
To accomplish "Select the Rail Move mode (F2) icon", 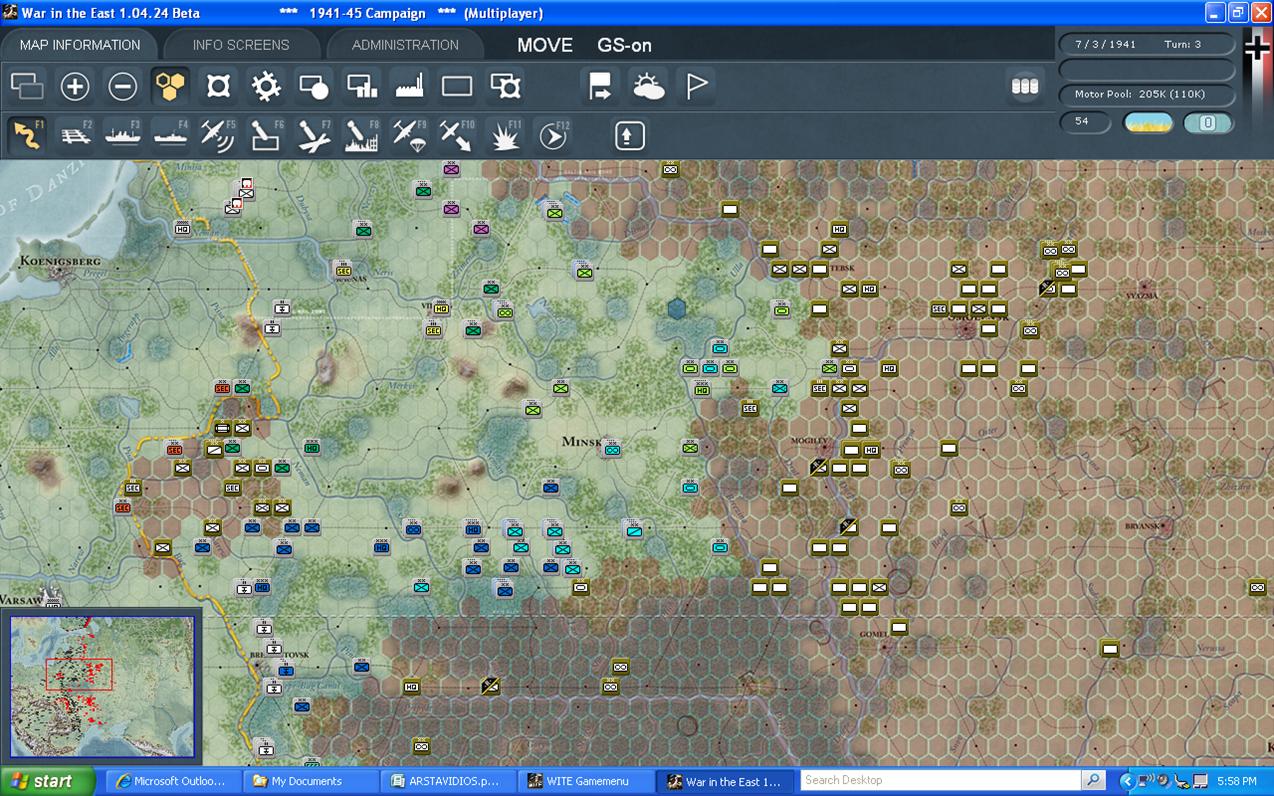I will pos(75,135).
